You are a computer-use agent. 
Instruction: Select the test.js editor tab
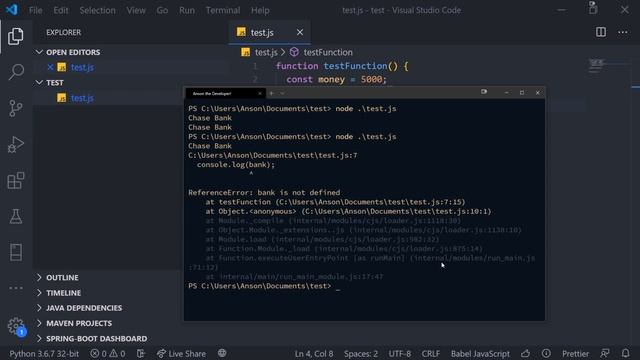click(269, 32)
